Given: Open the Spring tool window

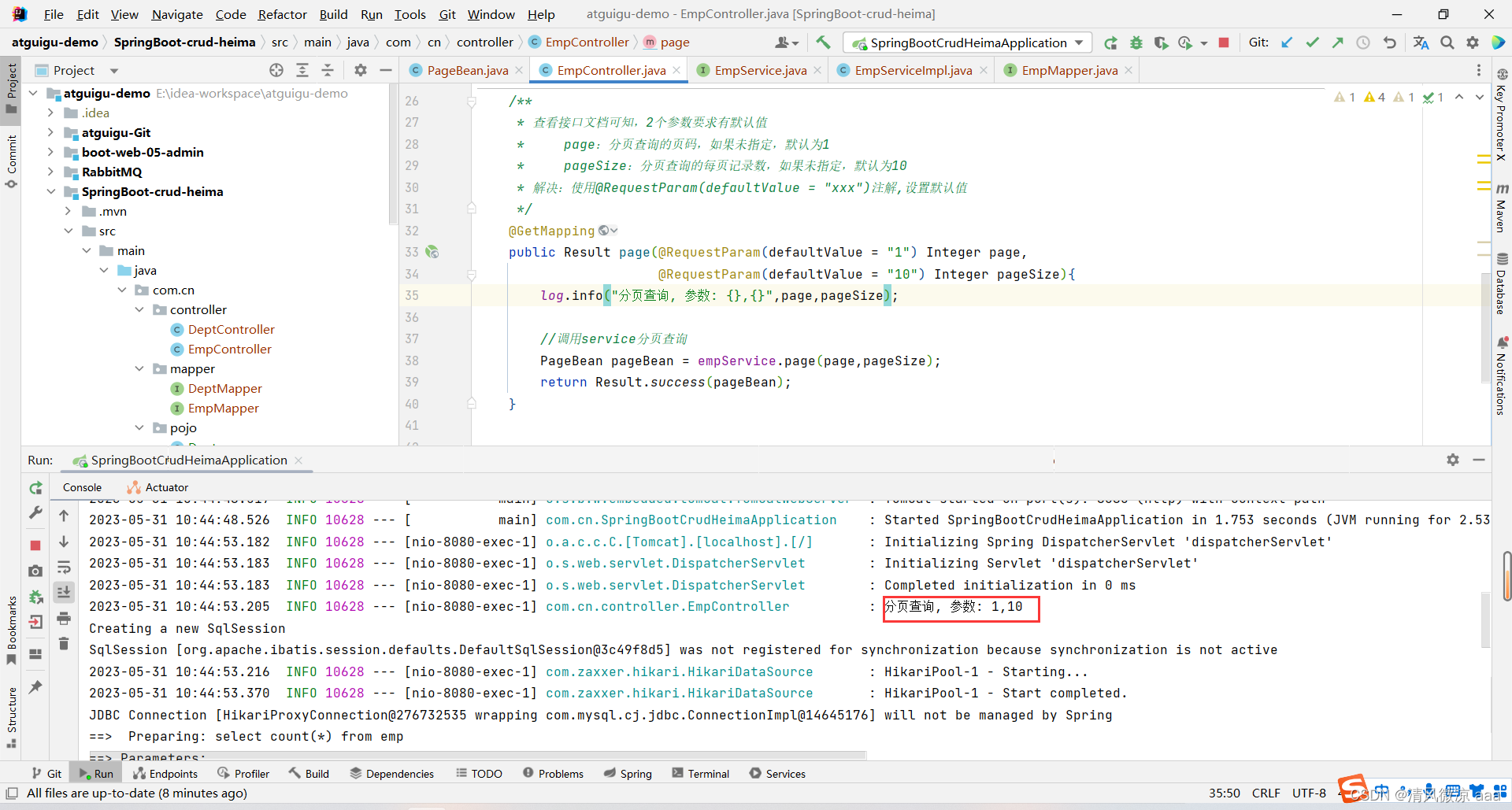Looking at the screenshot, I should coord(628,774).
